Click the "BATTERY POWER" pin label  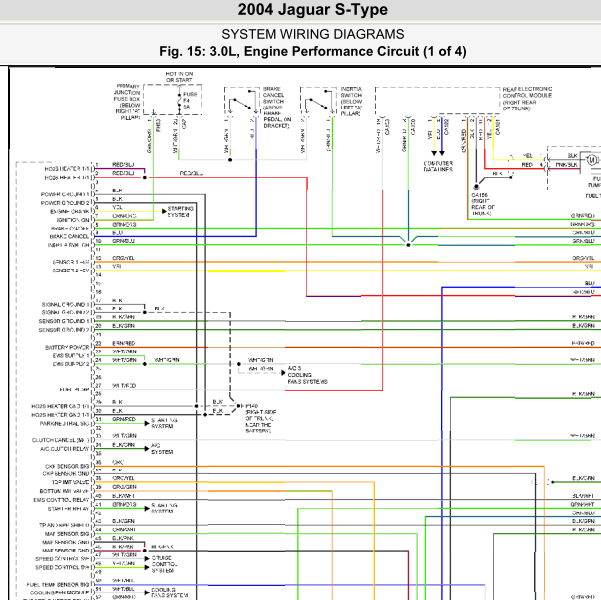[x=67, y=347]
